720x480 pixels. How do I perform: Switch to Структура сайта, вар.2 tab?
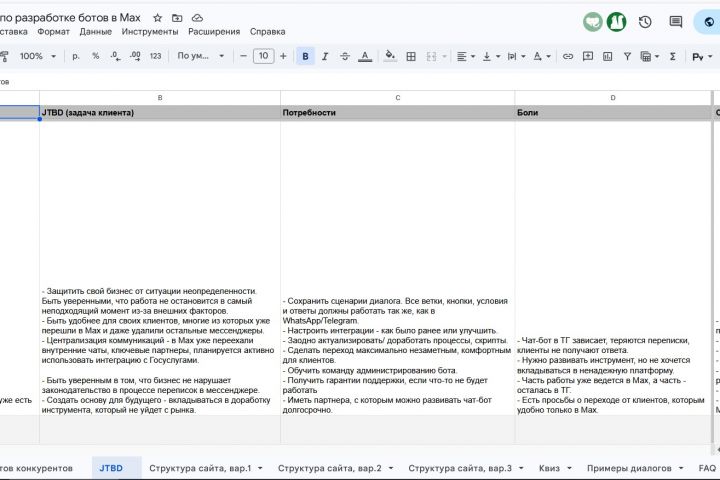click(330, 468)
